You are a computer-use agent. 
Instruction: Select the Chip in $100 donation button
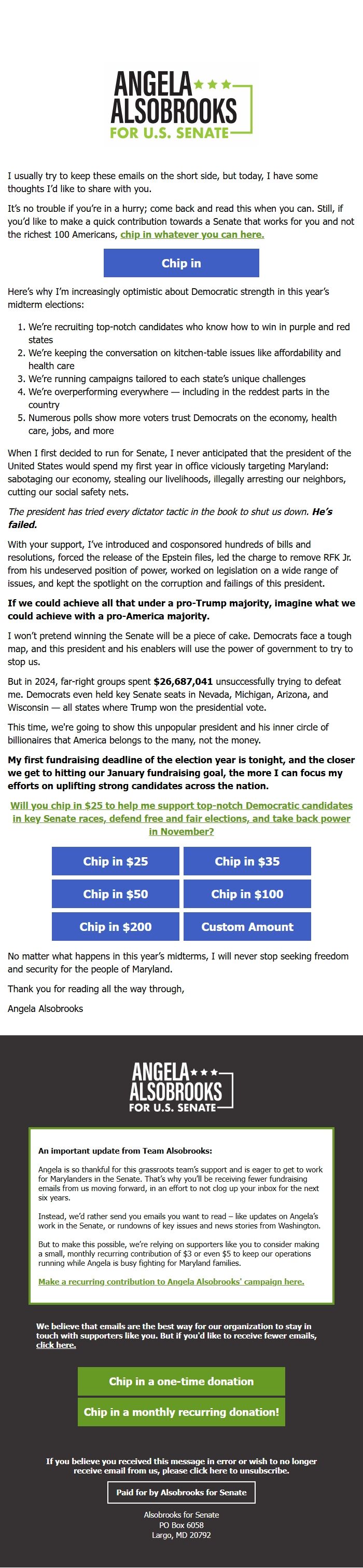tap(248, 894)
